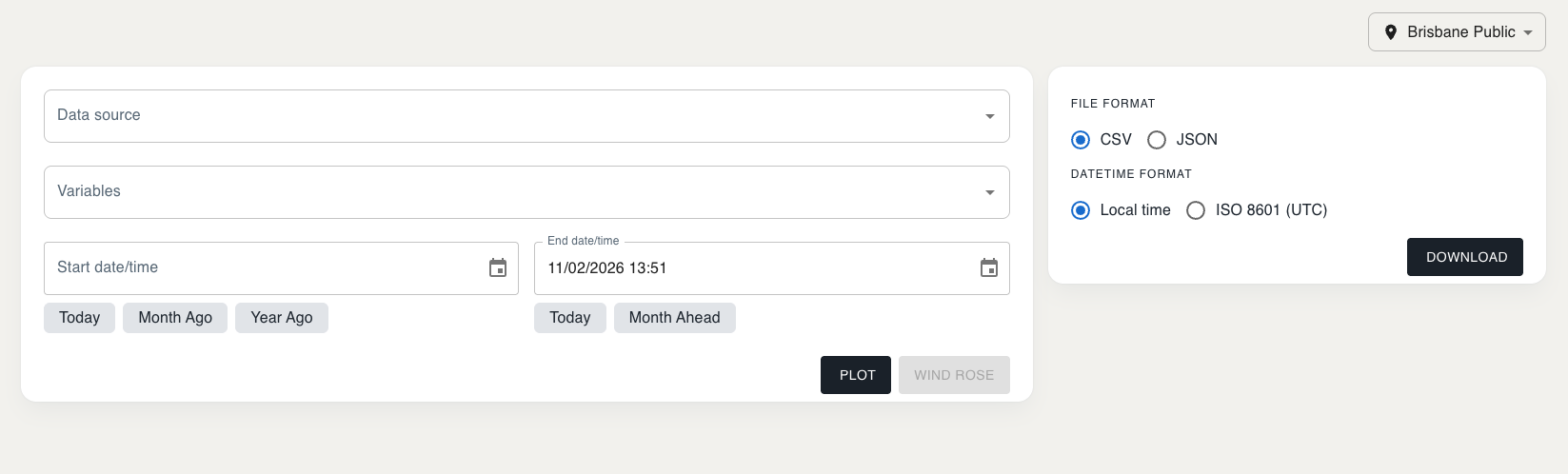Click the Month Ago chip
The image size is (1568, 474).
tap(175, 318)
